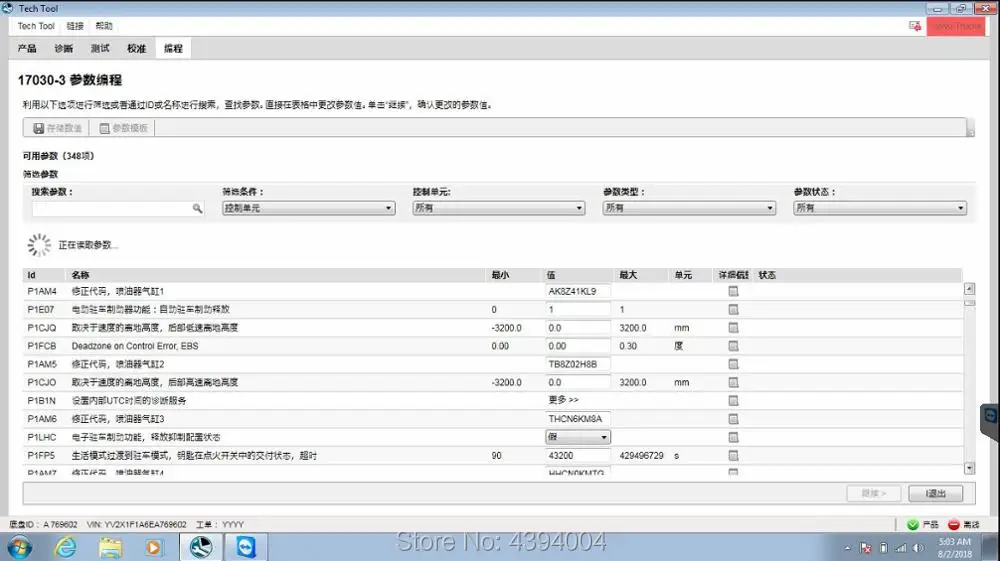Click the connection status icon near top right
Image resolution: width=1000 pixels, height=561 pixels.
click(915, 26)
